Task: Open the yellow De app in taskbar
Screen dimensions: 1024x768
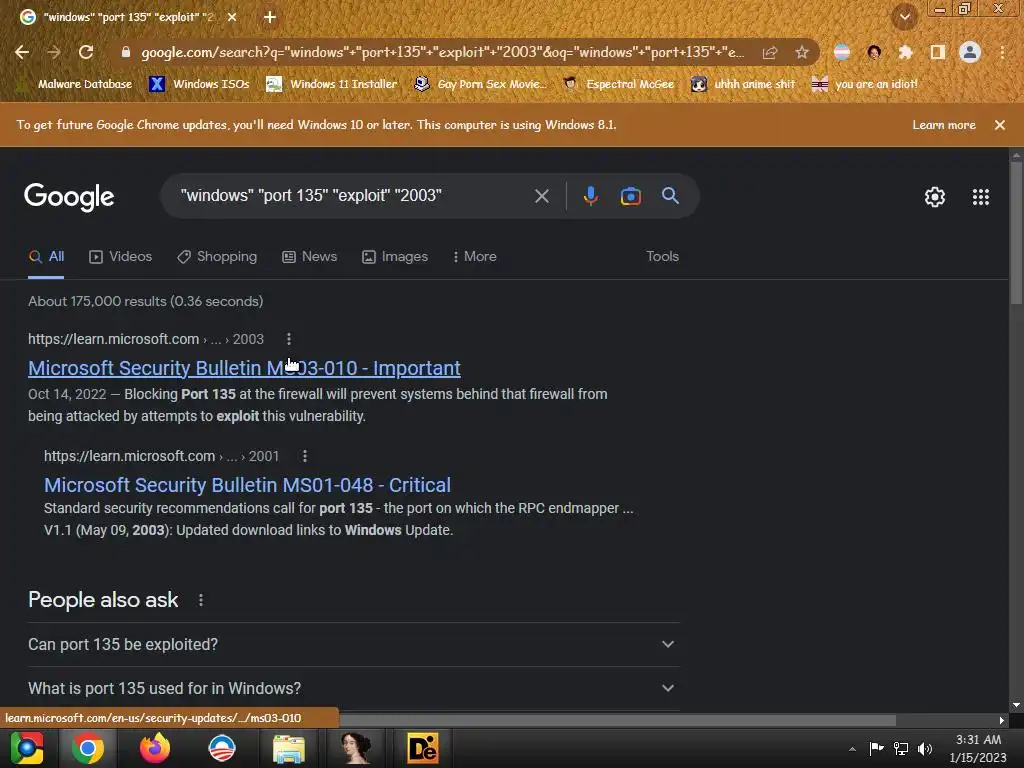Action: [x=423, y=748]
